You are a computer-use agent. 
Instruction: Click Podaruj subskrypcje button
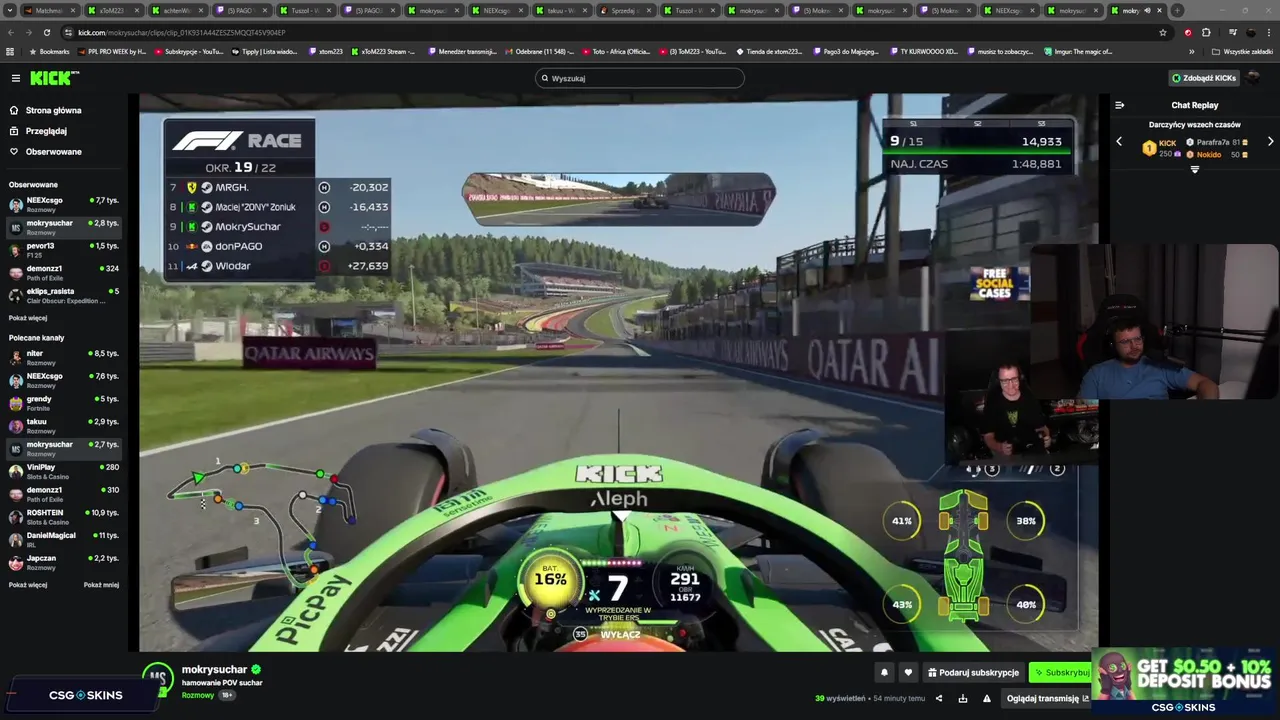point(973,673)
